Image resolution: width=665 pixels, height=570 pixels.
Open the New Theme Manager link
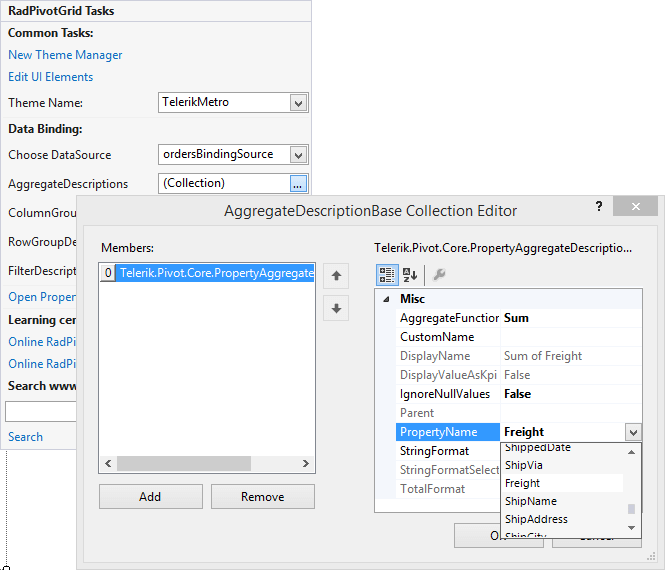click(65, 55)
